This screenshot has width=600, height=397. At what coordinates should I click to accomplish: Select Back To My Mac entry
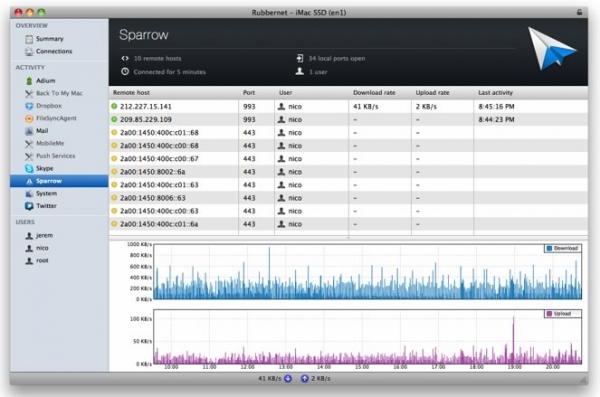[59, 93]
